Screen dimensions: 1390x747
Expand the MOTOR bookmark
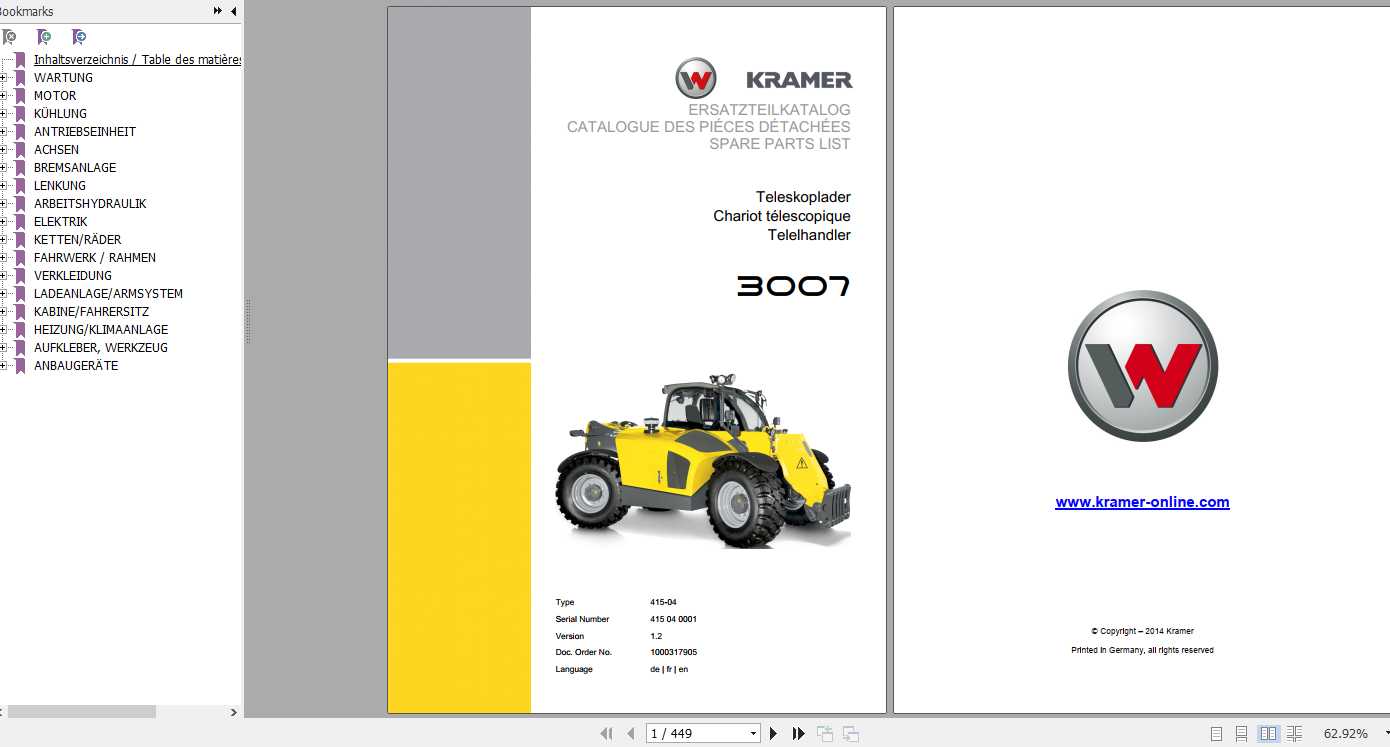pyautogui.click(x=4, y=95)
